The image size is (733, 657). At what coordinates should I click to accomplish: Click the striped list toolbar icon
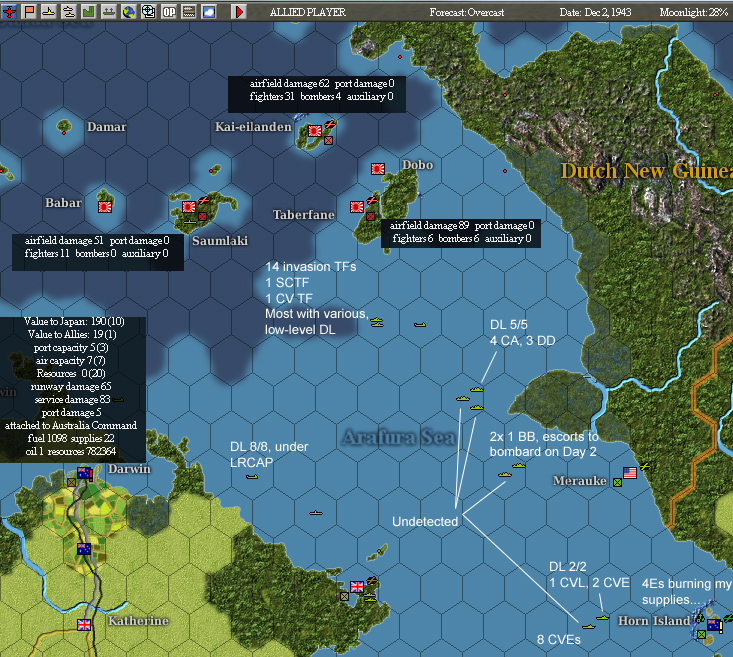[188, 11]
